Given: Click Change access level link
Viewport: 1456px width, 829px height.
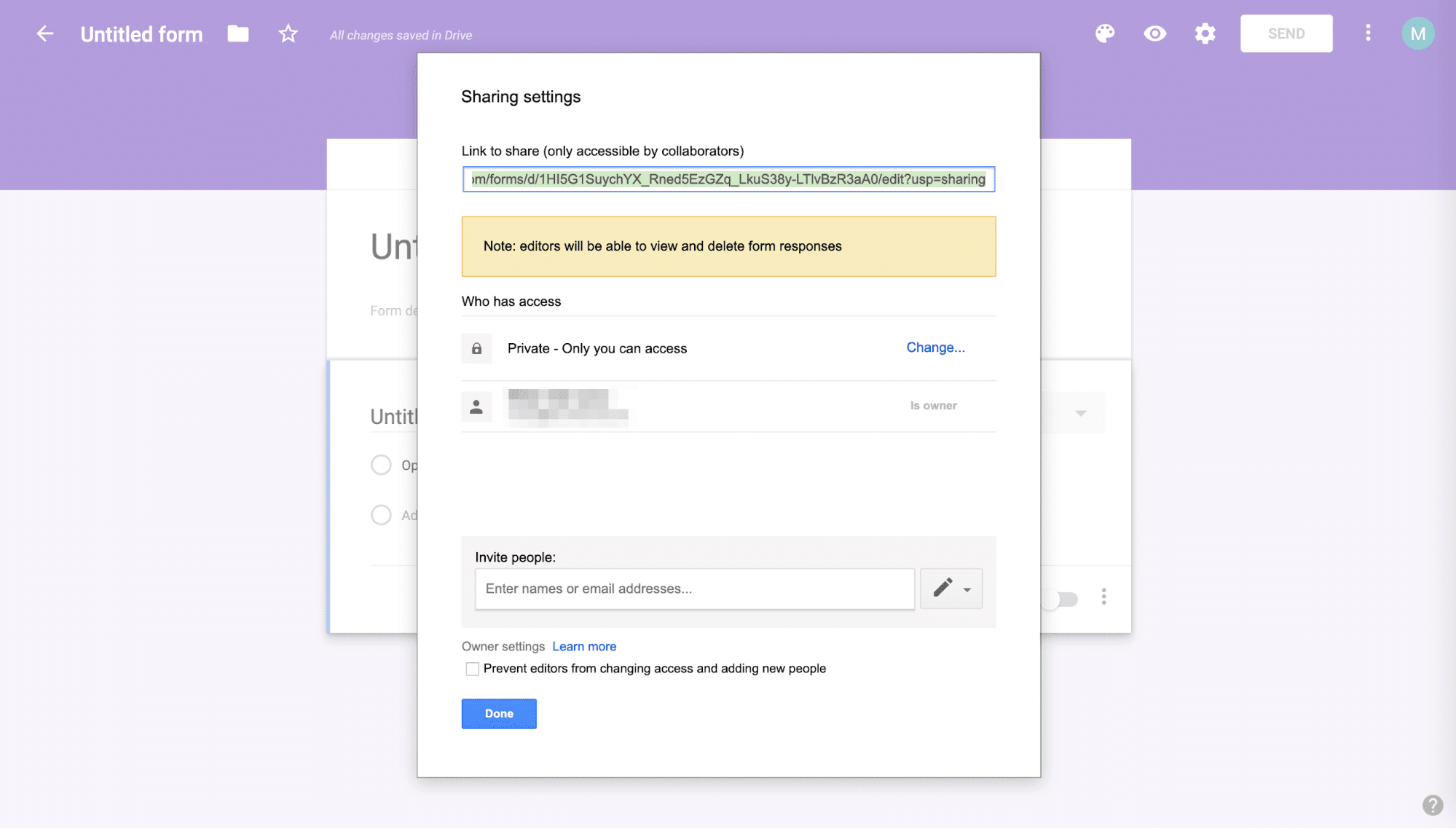Looking at the screenshot, I should [935, 347].
